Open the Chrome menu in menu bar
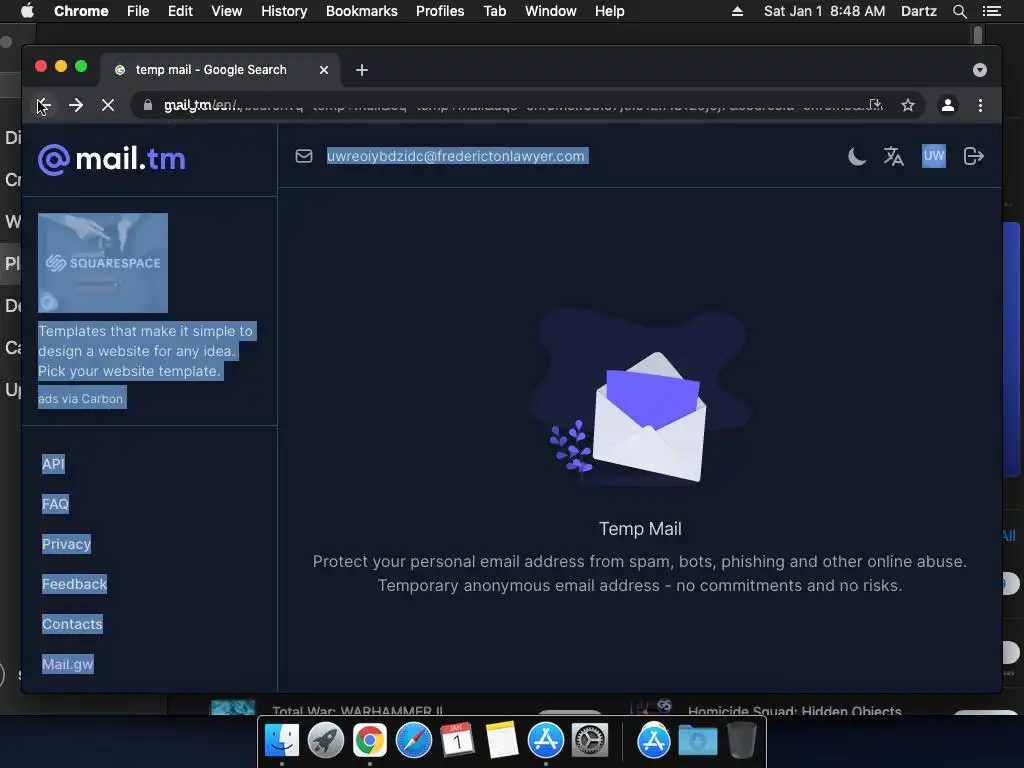 tap(81, 11)
